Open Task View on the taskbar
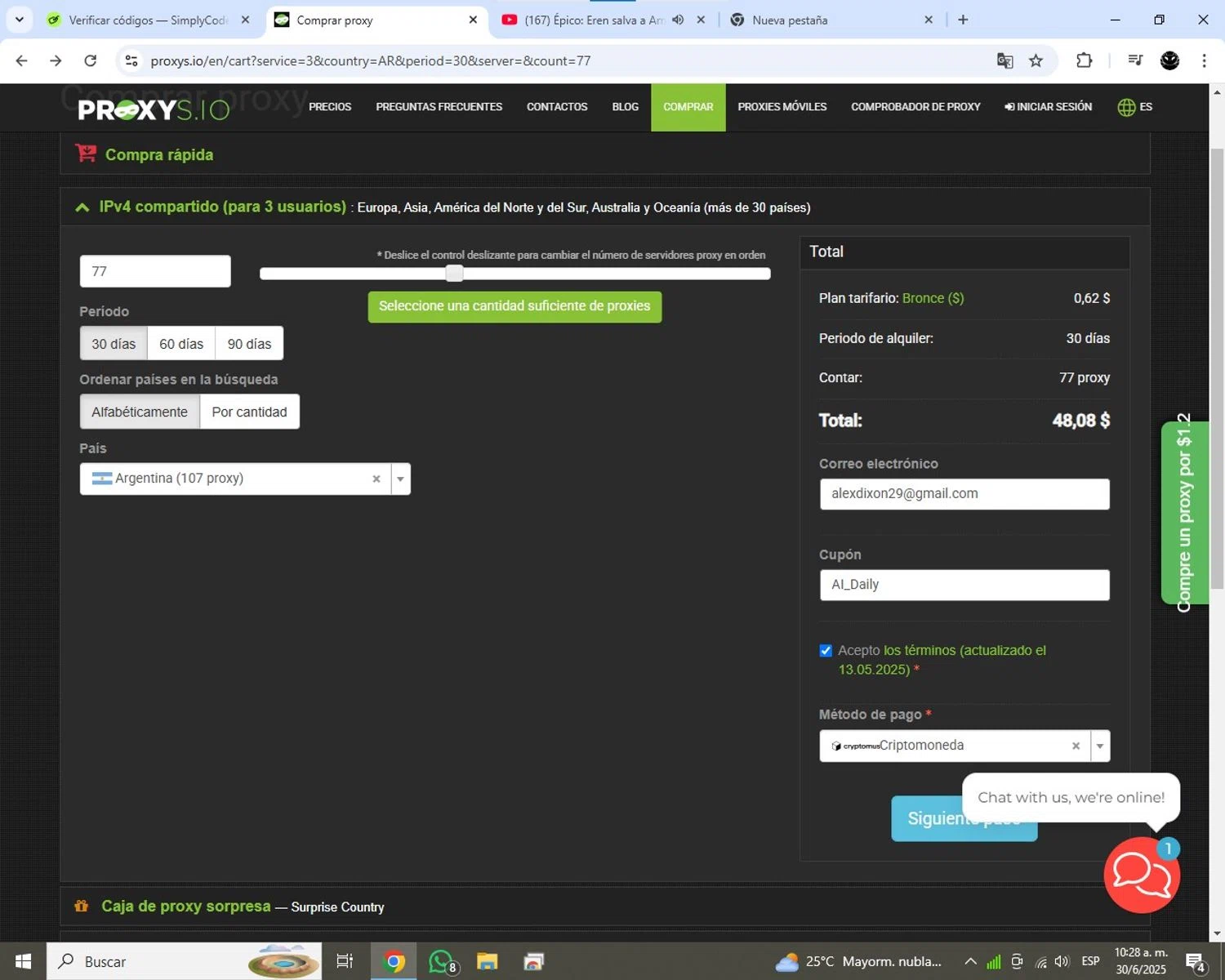This screenshot has height=980, width=1225. (345, 961)
